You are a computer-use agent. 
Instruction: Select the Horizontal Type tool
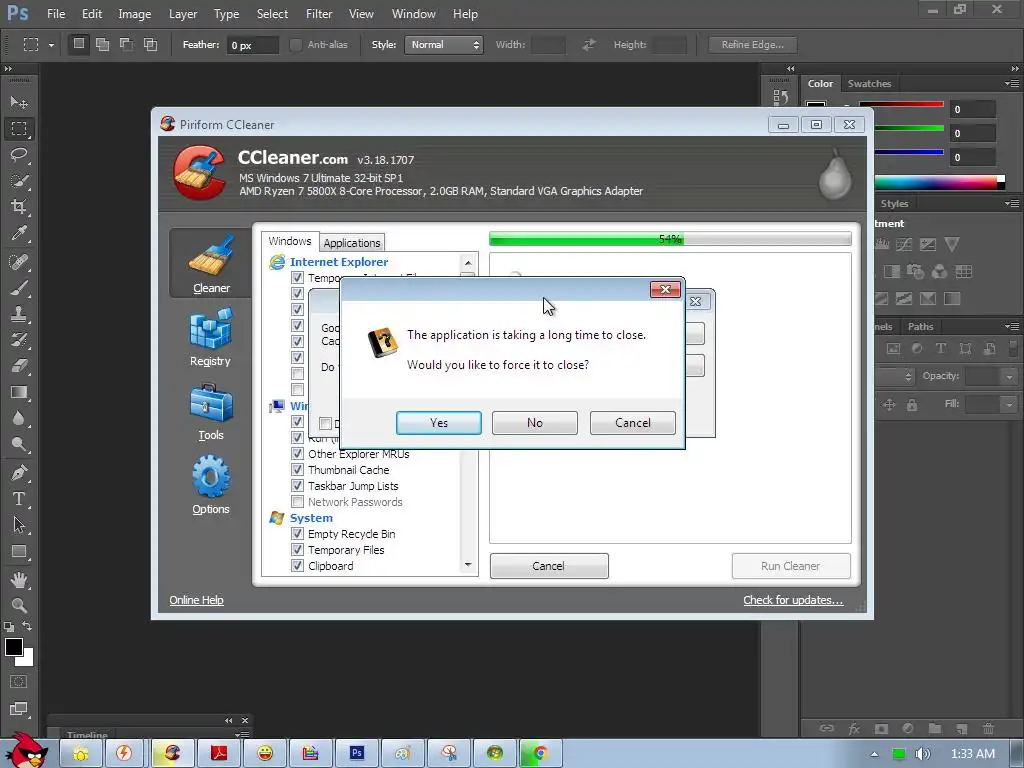[19, 499]
